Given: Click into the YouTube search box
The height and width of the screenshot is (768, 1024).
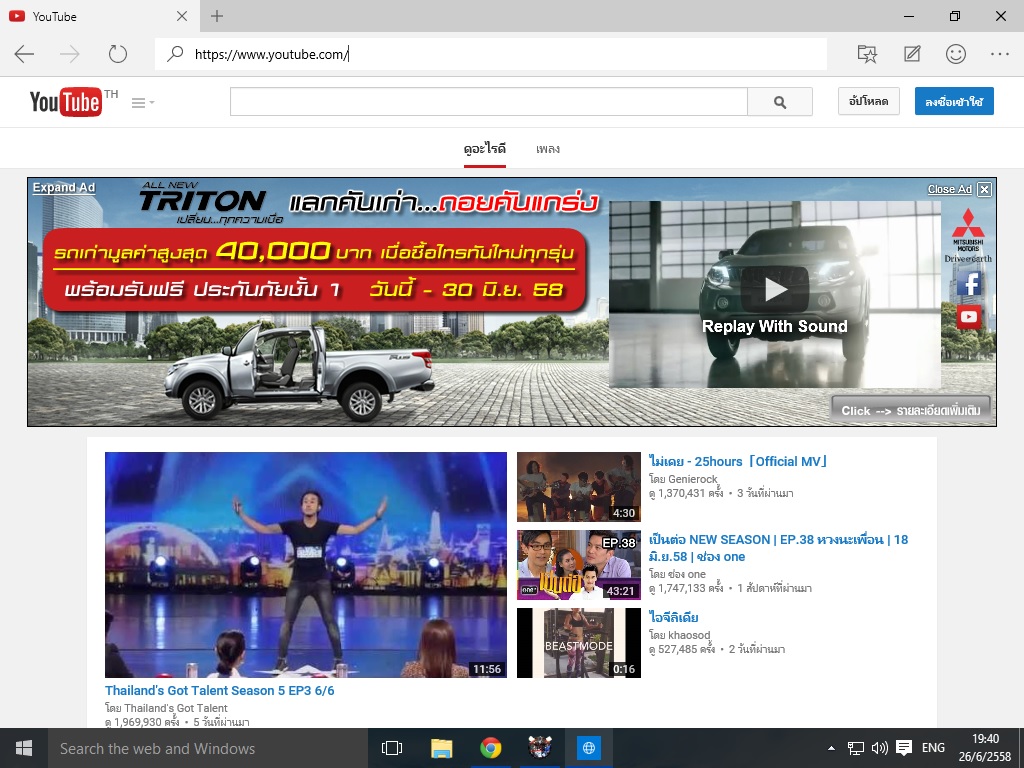Looking at the screenshot, I should [488, 102].
